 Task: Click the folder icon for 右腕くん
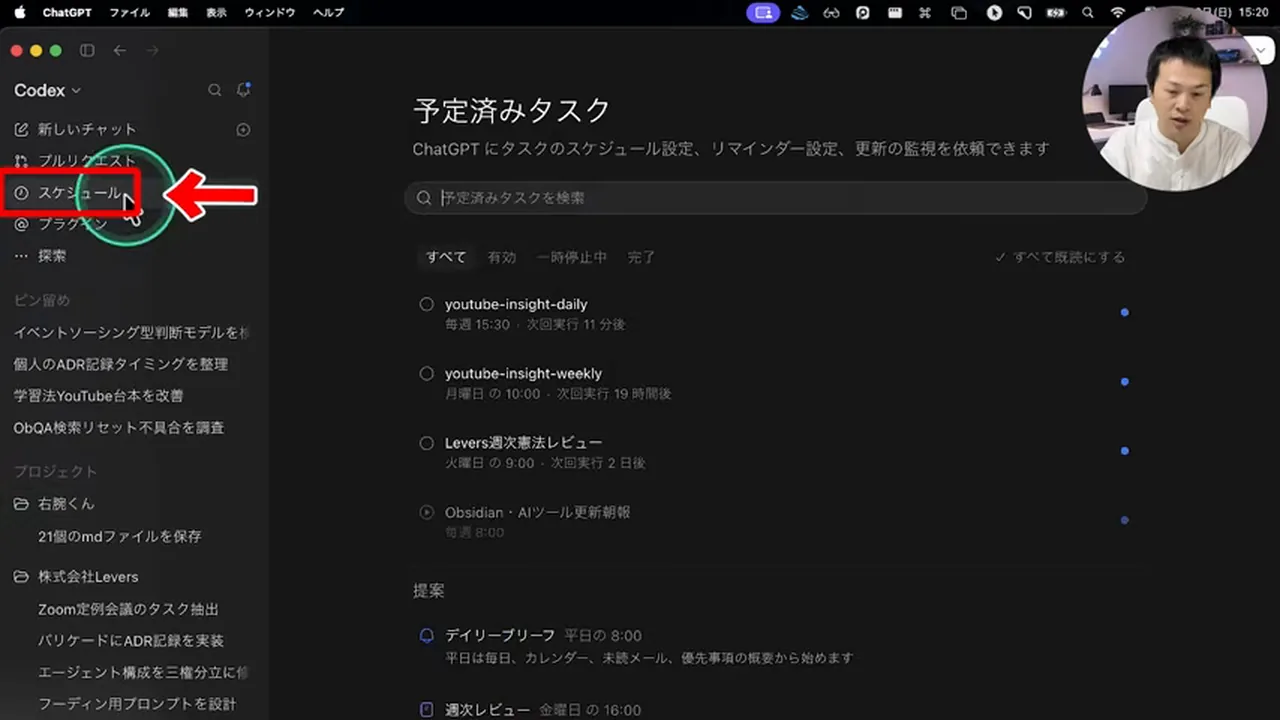21,504
